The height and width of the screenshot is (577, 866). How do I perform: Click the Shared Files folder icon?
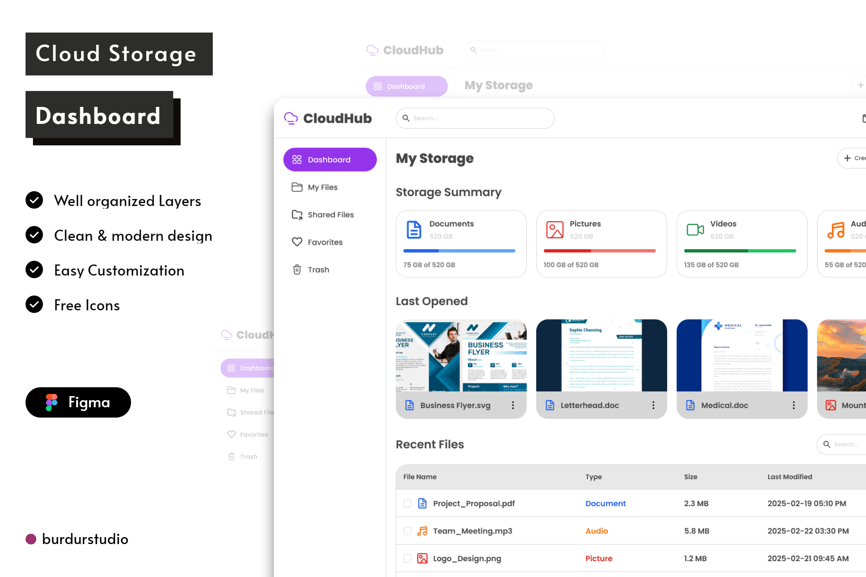click(x=297, y=215)
